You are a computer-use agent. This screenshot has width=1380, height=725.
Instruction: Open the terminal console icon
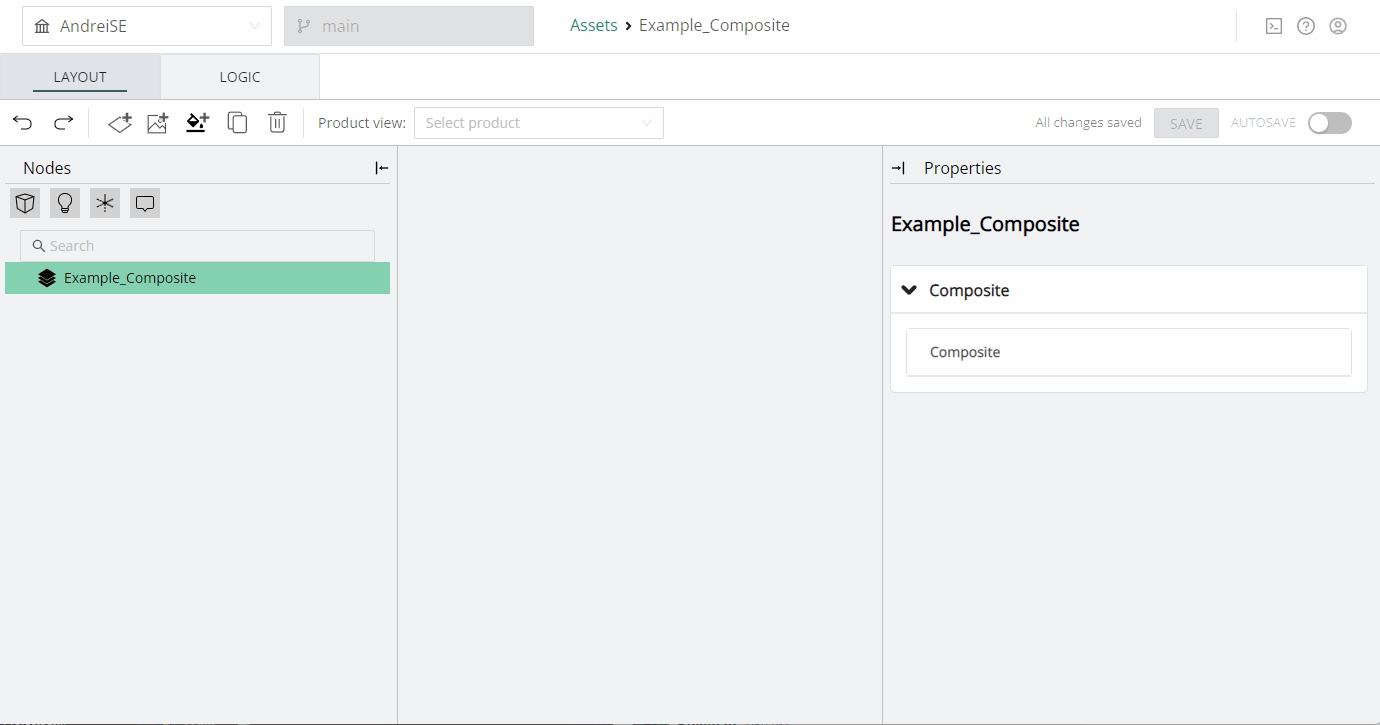[x=1273, y=27]
